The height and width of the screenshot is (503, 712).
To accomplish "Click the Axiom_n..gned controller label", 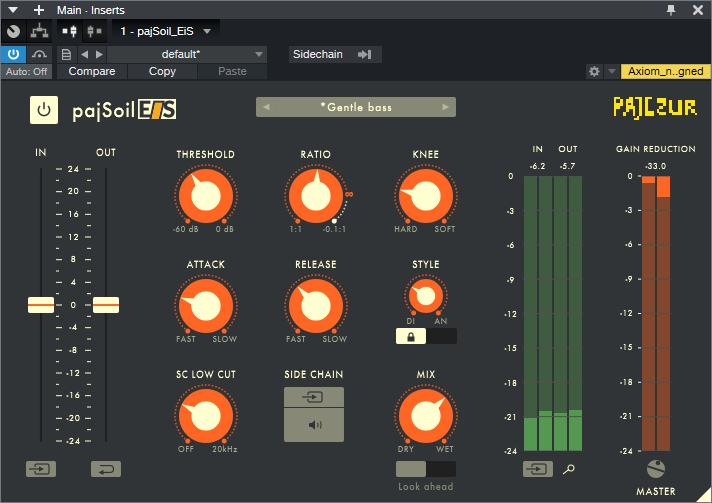I will [x=665, y=71].
